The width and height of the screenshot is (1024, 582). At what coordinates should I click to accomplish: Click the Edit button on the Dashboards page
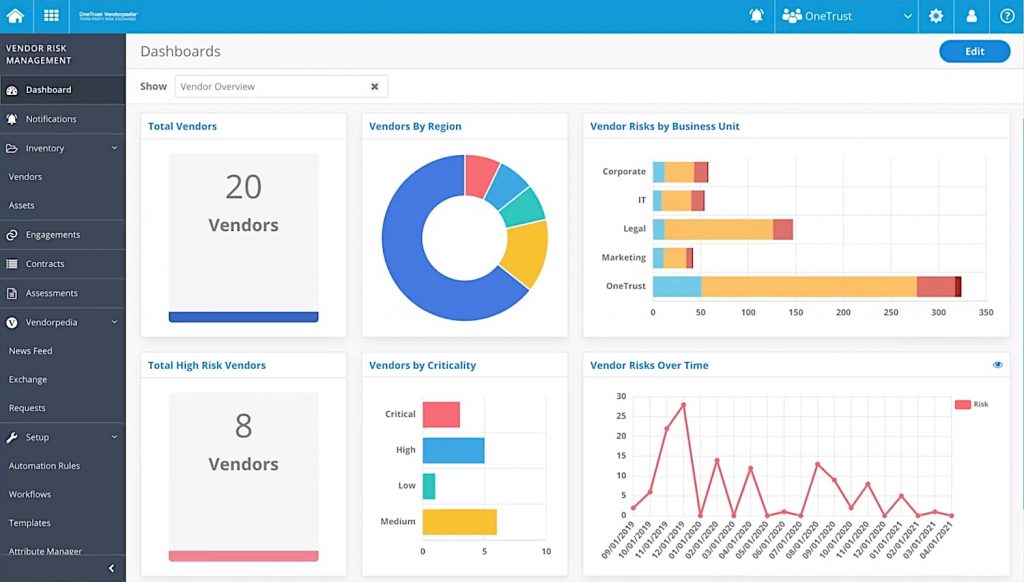974,50
